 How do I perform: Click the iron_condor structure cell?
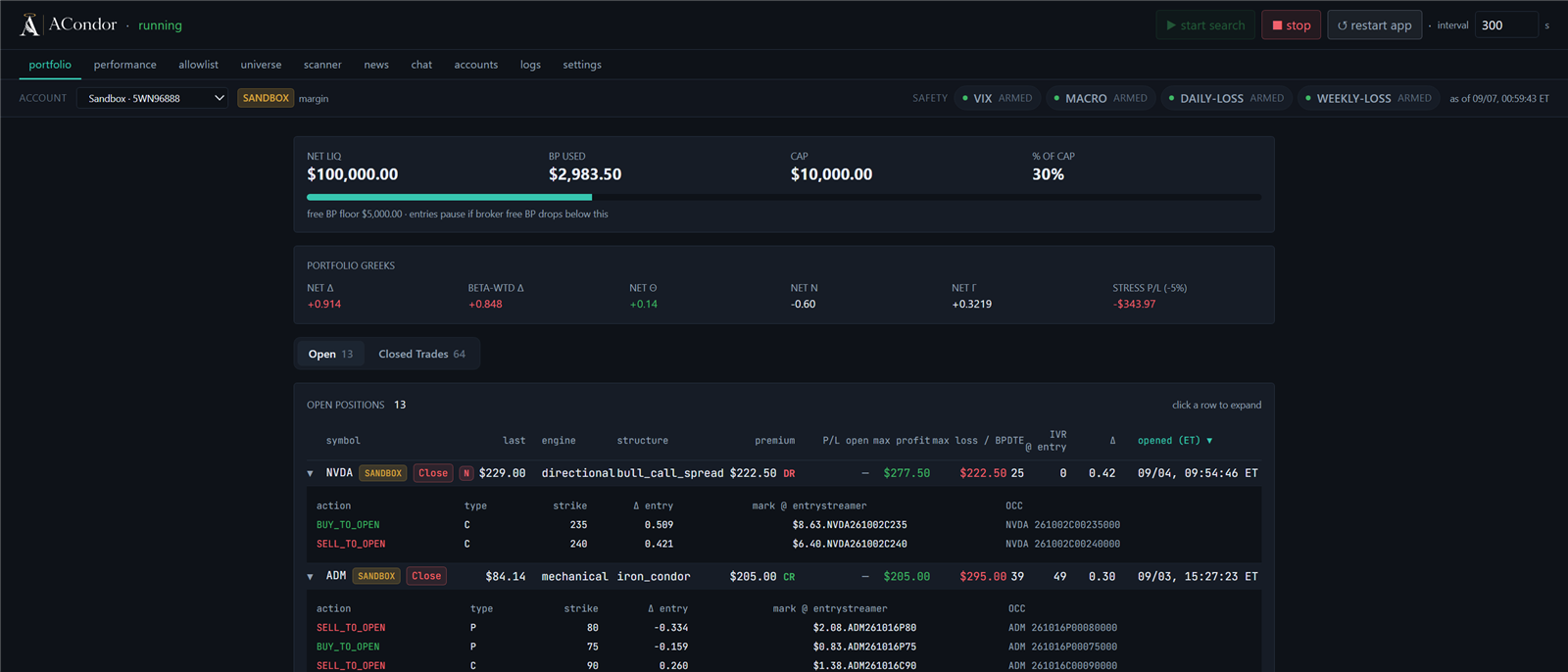click(654, 577)
